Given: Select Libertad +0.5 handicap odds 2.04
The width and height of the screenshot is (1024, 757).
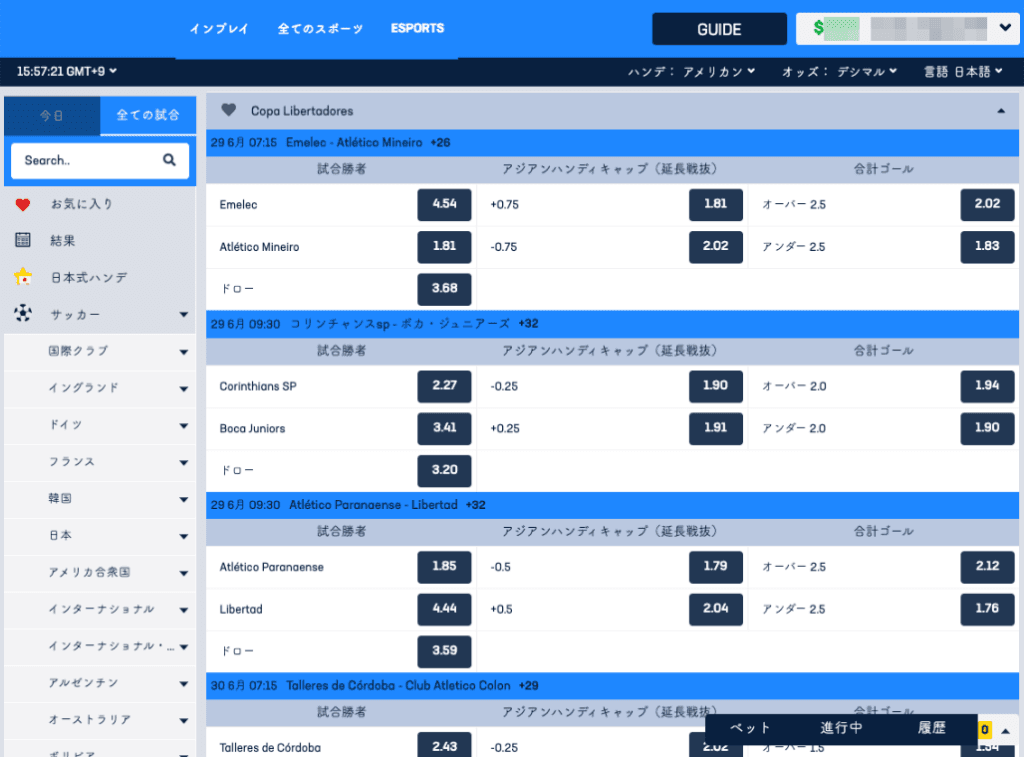Looking at the screenshot, I should pos(716,609).
